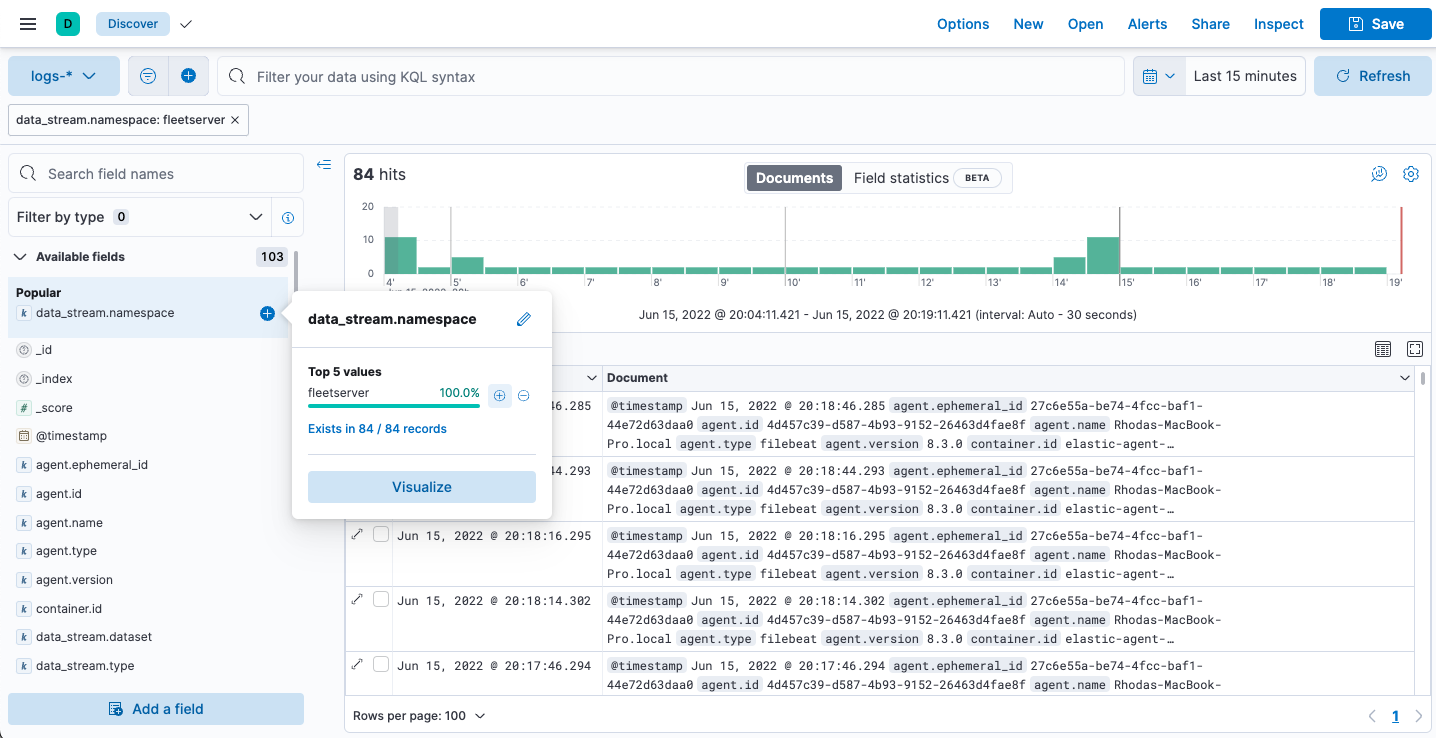Viewport: 1436px width, 738px height.
Task: Open the logs-* data view selector
Action: pyautogui.click(x=63, y=75)
